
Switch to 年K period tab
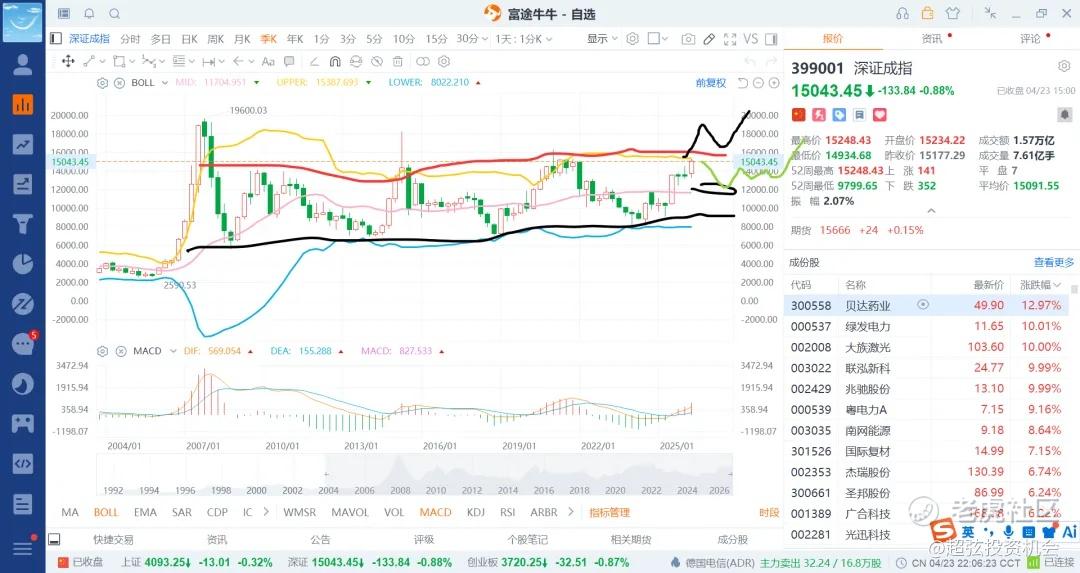tap(295, 39)
